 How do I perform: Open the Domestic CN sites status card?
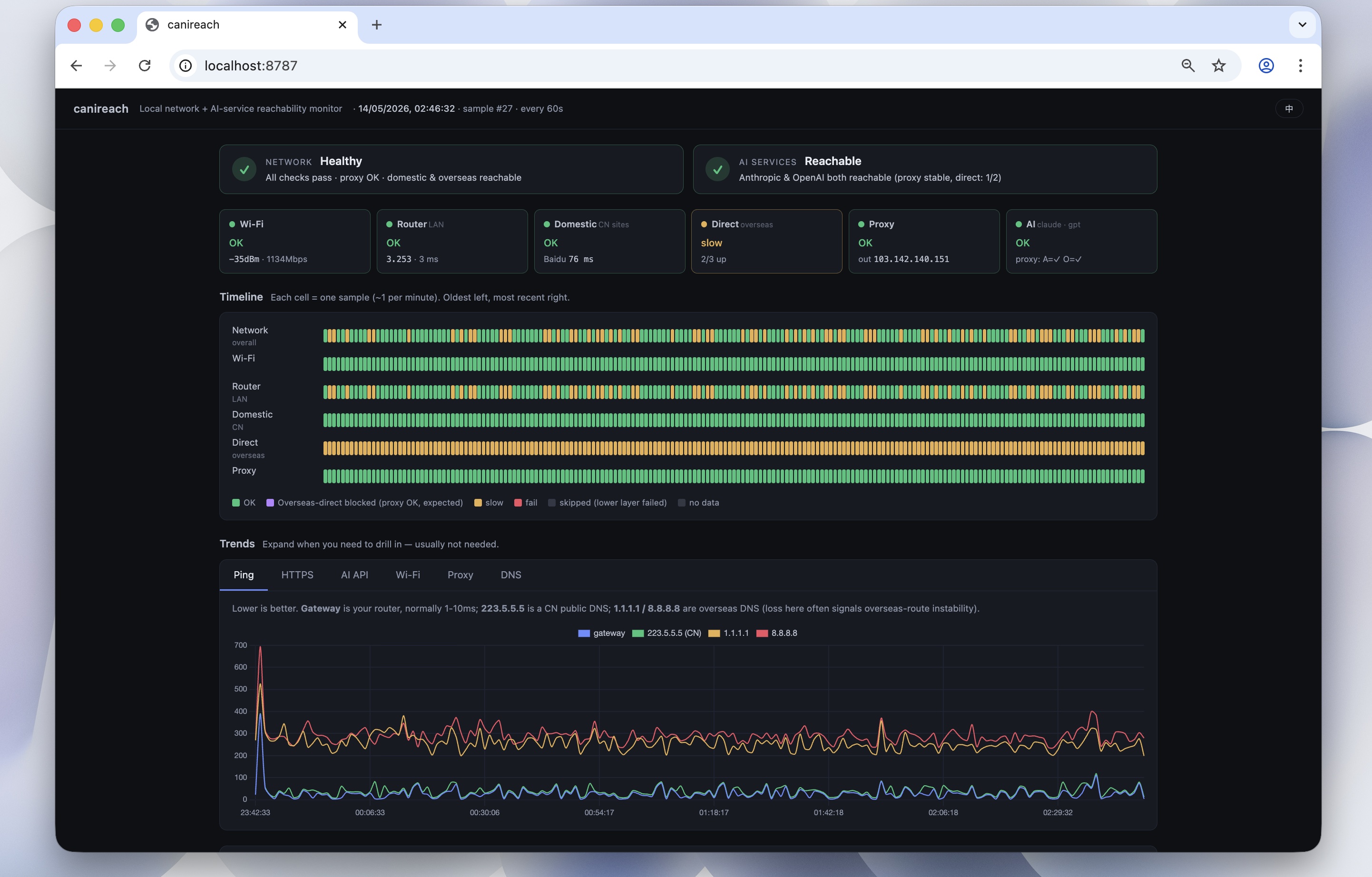[x=609, y=242]
